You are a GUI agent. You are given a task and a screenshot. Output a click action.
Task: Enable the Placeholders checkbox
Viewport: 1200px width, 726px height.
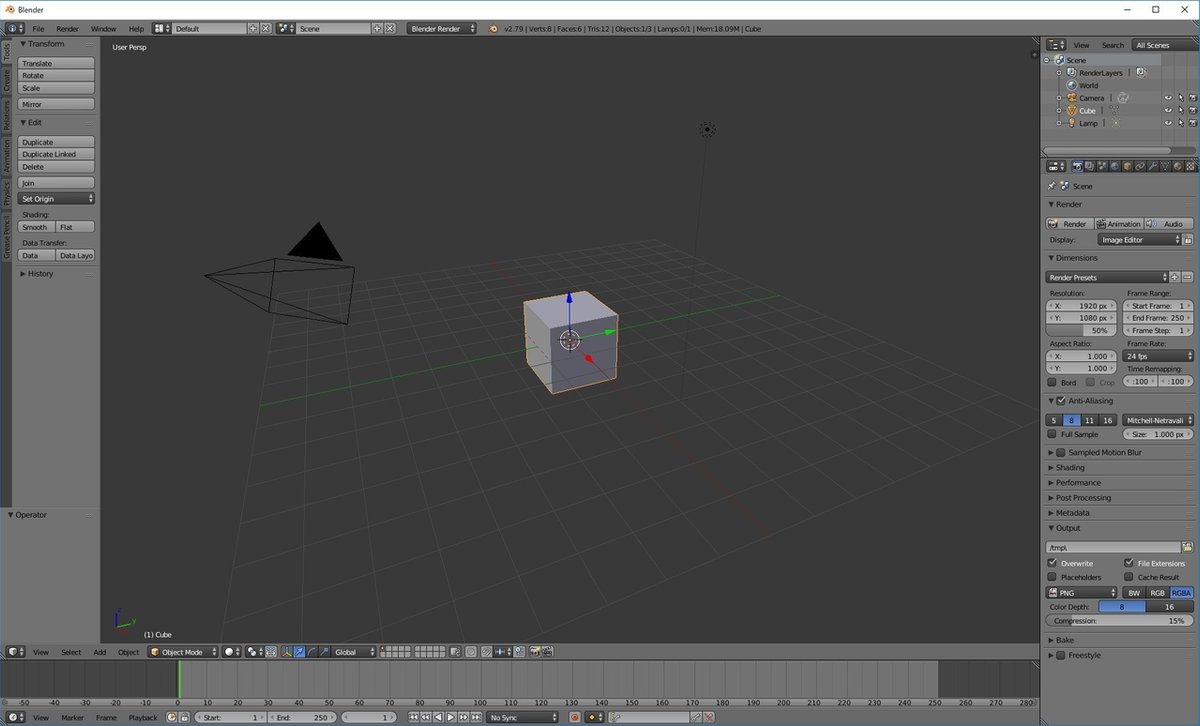click(x=1052, y=577)
